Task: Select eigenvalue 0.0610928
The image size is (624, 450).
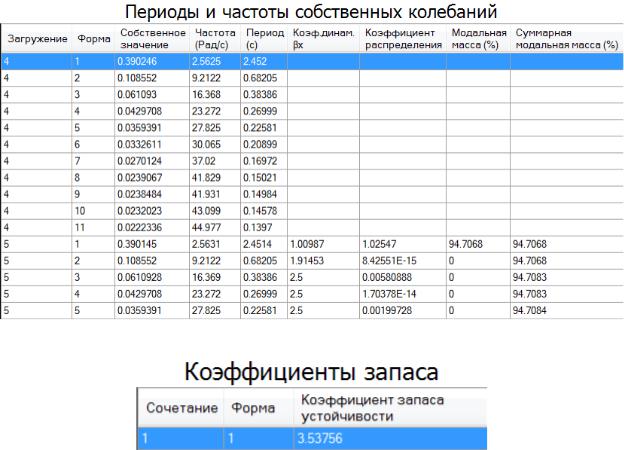Action: click(152, 277)
